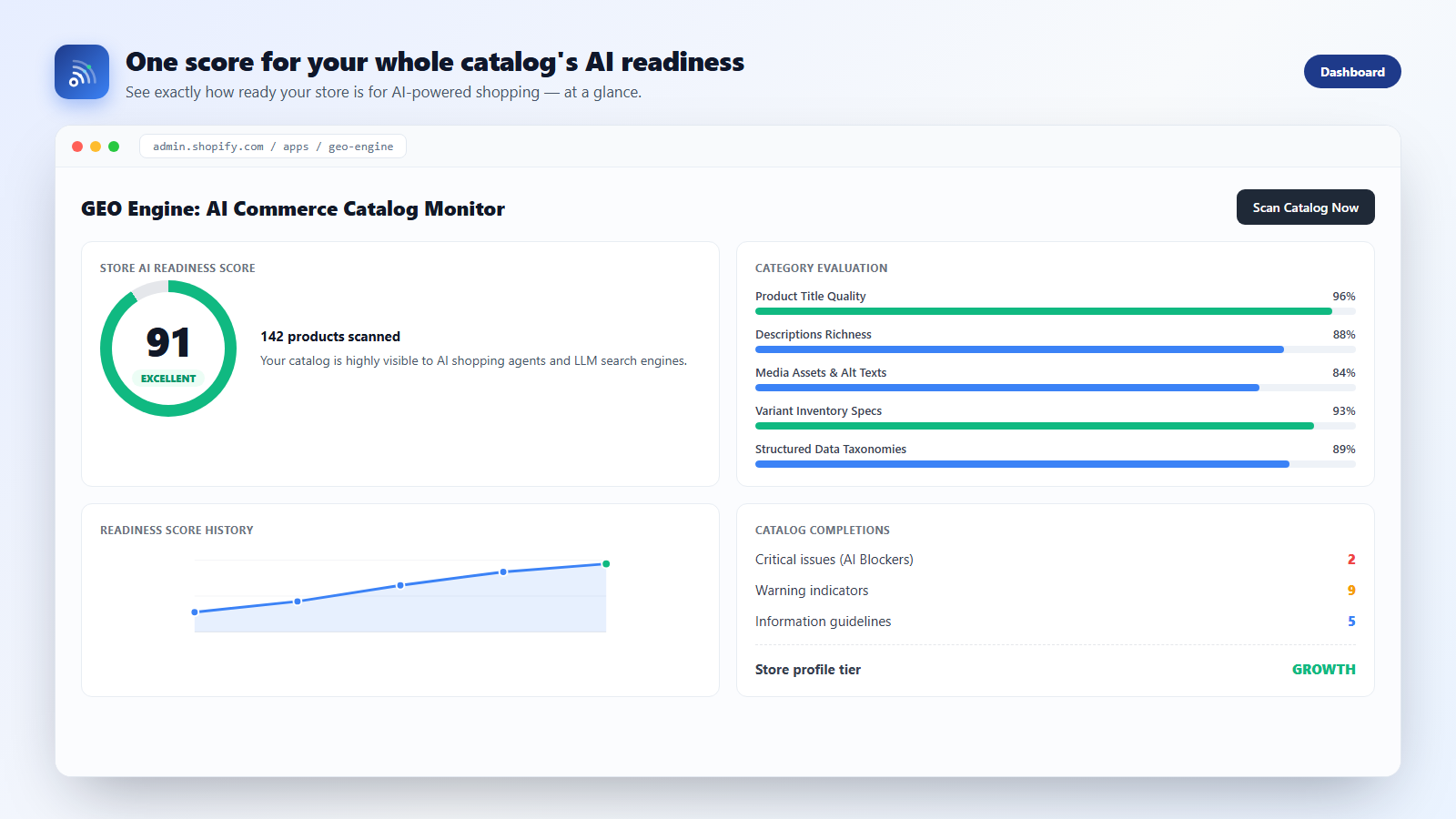Image resolution: width=1456 pixels, height=819 pixels.
Task: Click the Category Evaluation heading
Action: (822, 268)
